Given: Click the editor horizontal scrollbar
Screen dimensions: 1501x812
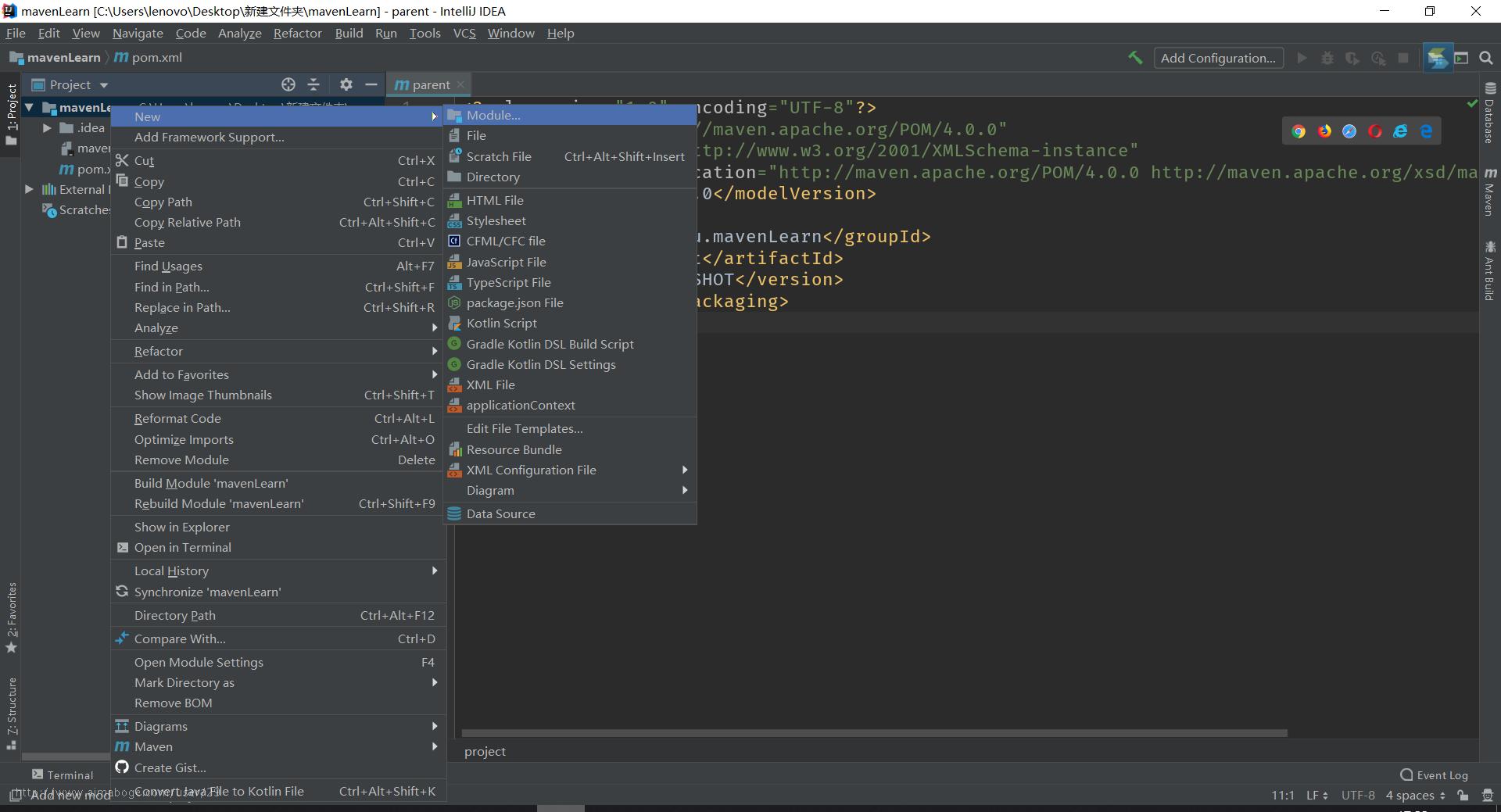Looking at the screenshot, I should point(874,733).
